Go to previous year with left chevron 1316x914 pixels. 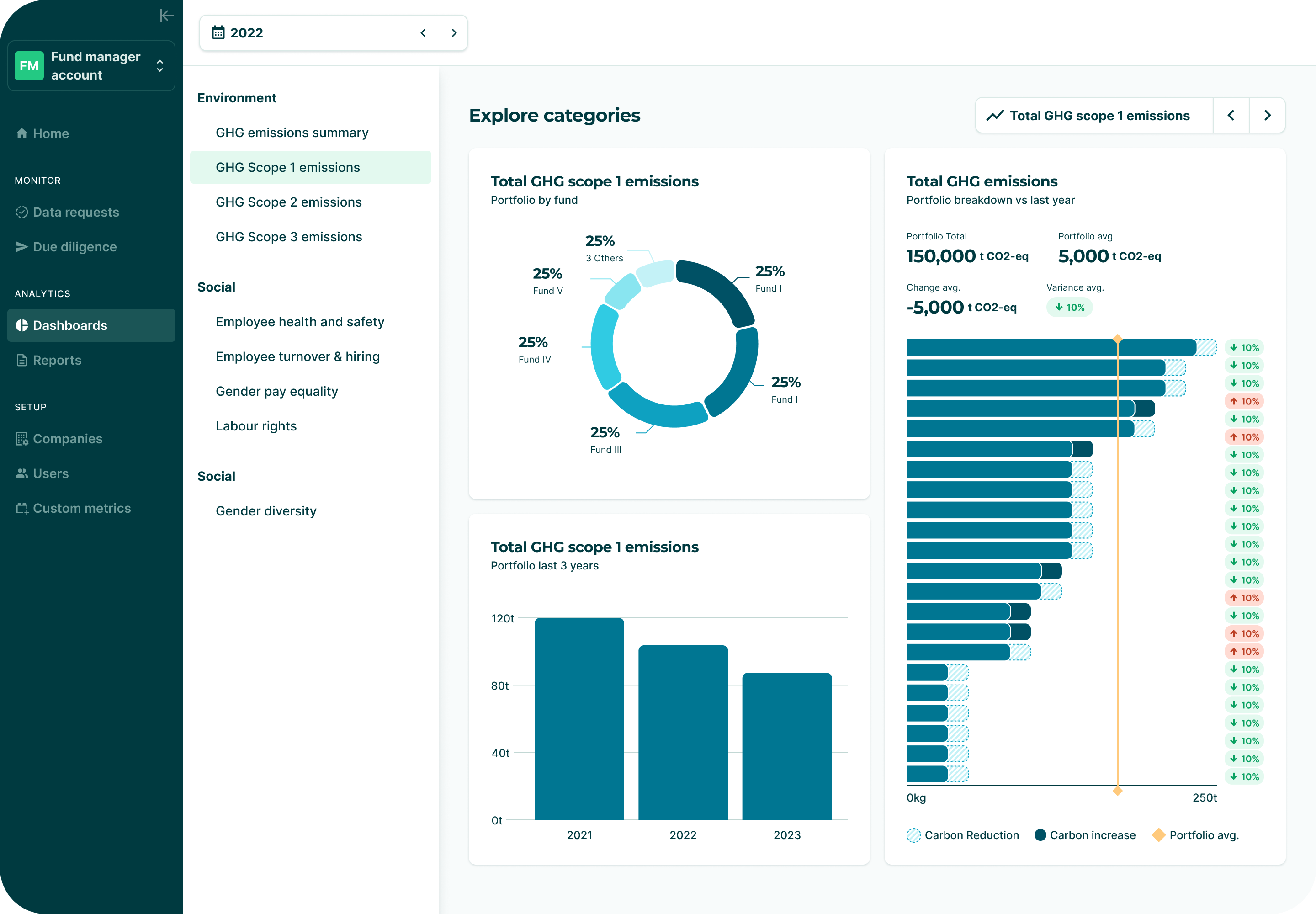[423, 32]
